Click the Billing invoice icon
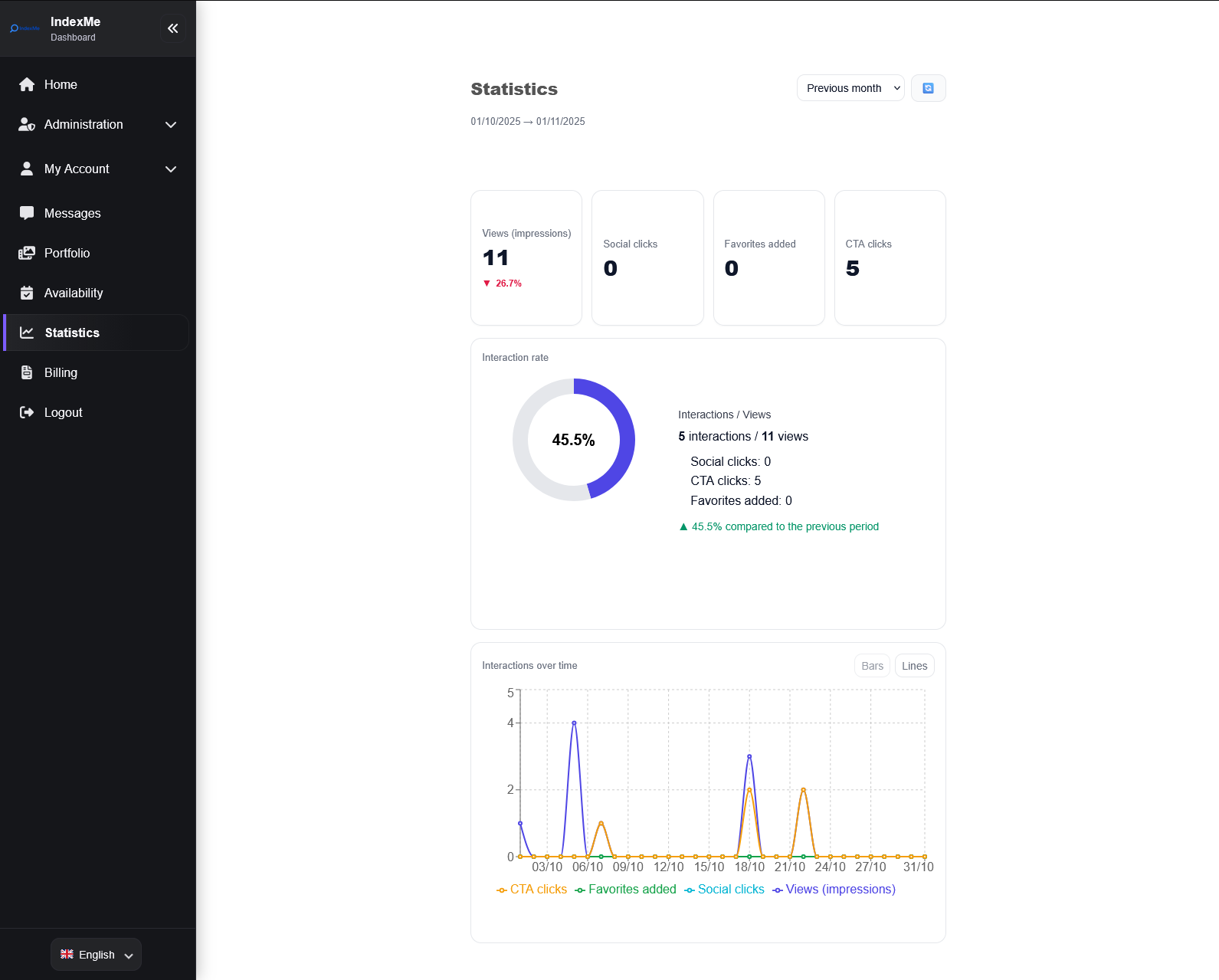The height and width of the screenshot is (980, 1219). (x=27, y=372)
